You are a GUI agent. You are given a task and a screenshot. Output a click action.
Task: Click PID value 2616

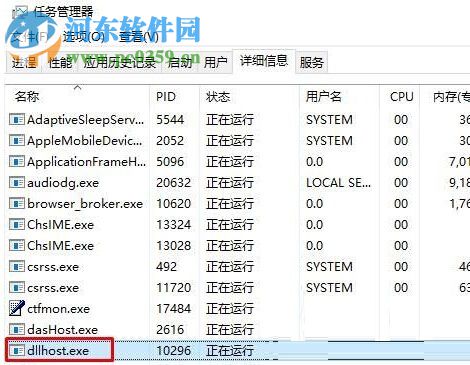point(170,330)
